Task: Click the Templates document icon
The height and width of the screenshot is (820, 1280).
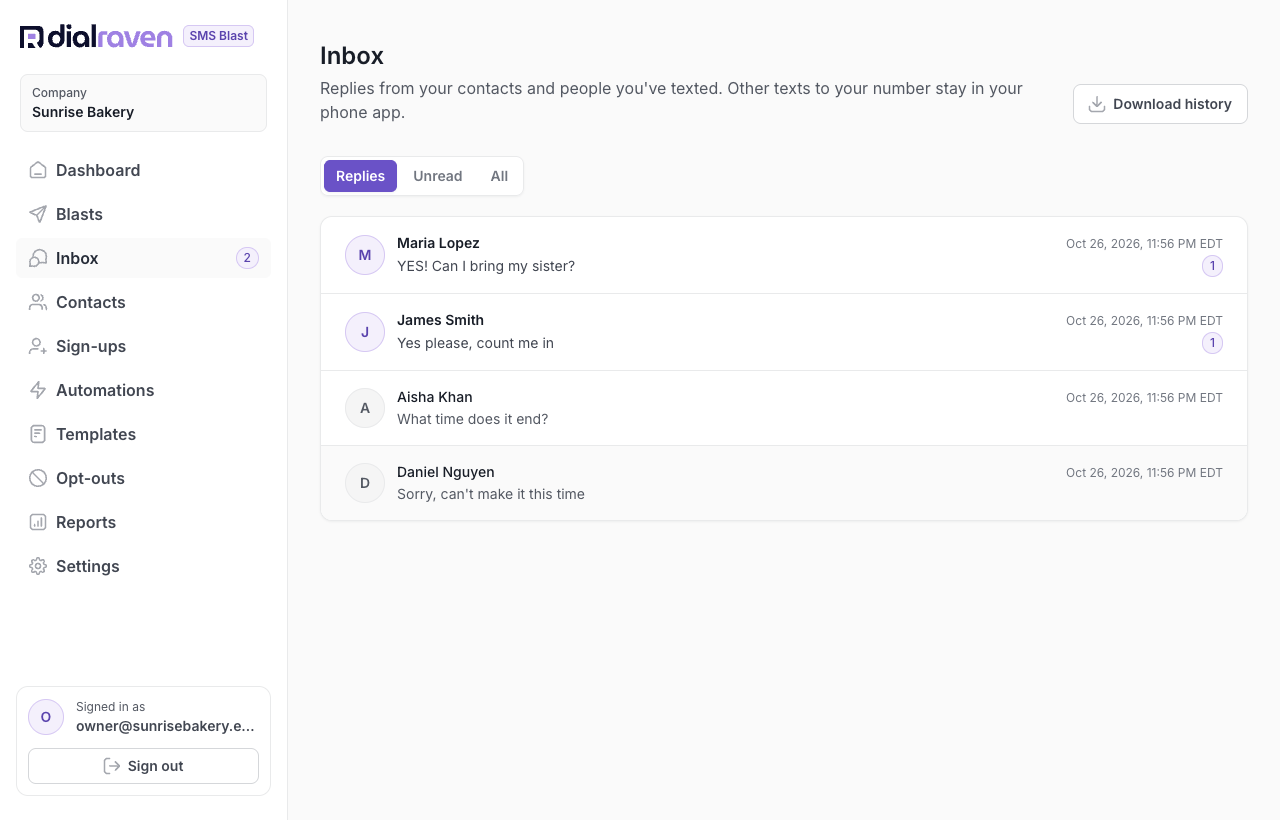Action: [38, 434]
